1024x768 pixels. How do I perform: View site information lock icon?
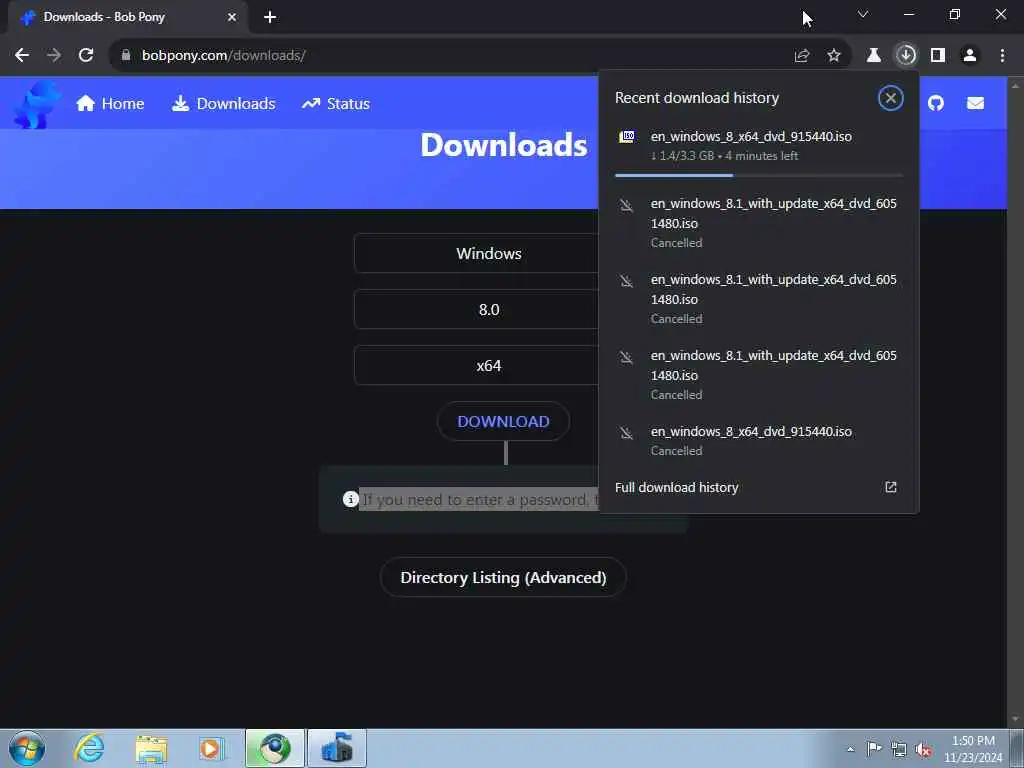125,56
